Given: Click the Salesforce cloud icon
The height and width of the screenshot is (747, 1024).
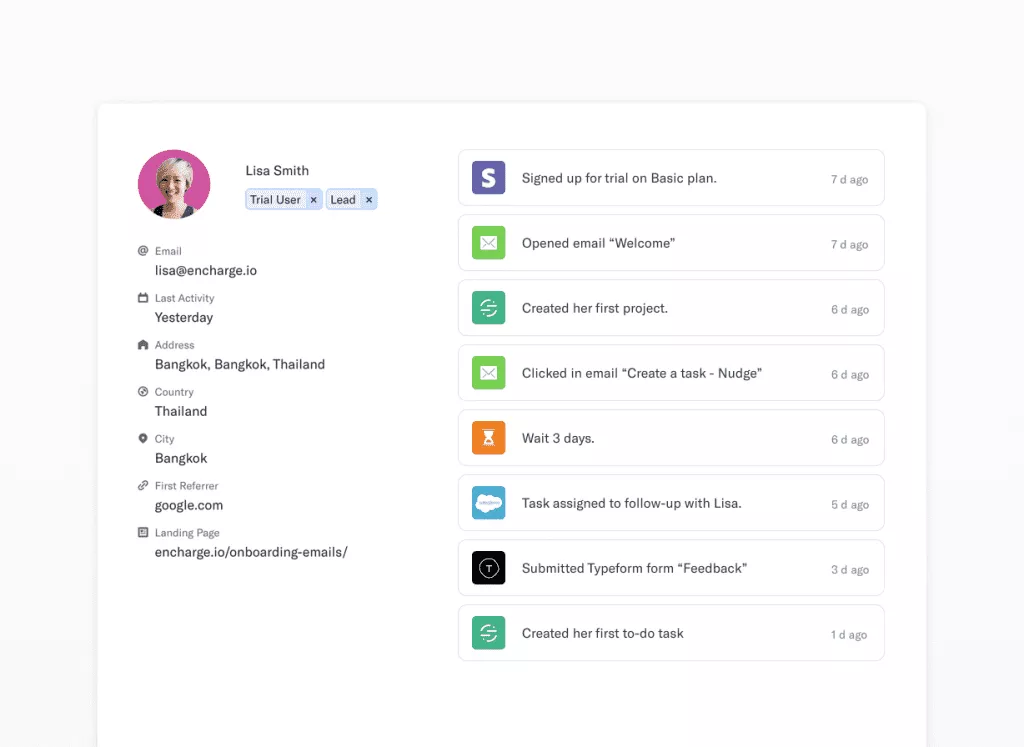Looking at the screenshot, I should tap(488, 503).
